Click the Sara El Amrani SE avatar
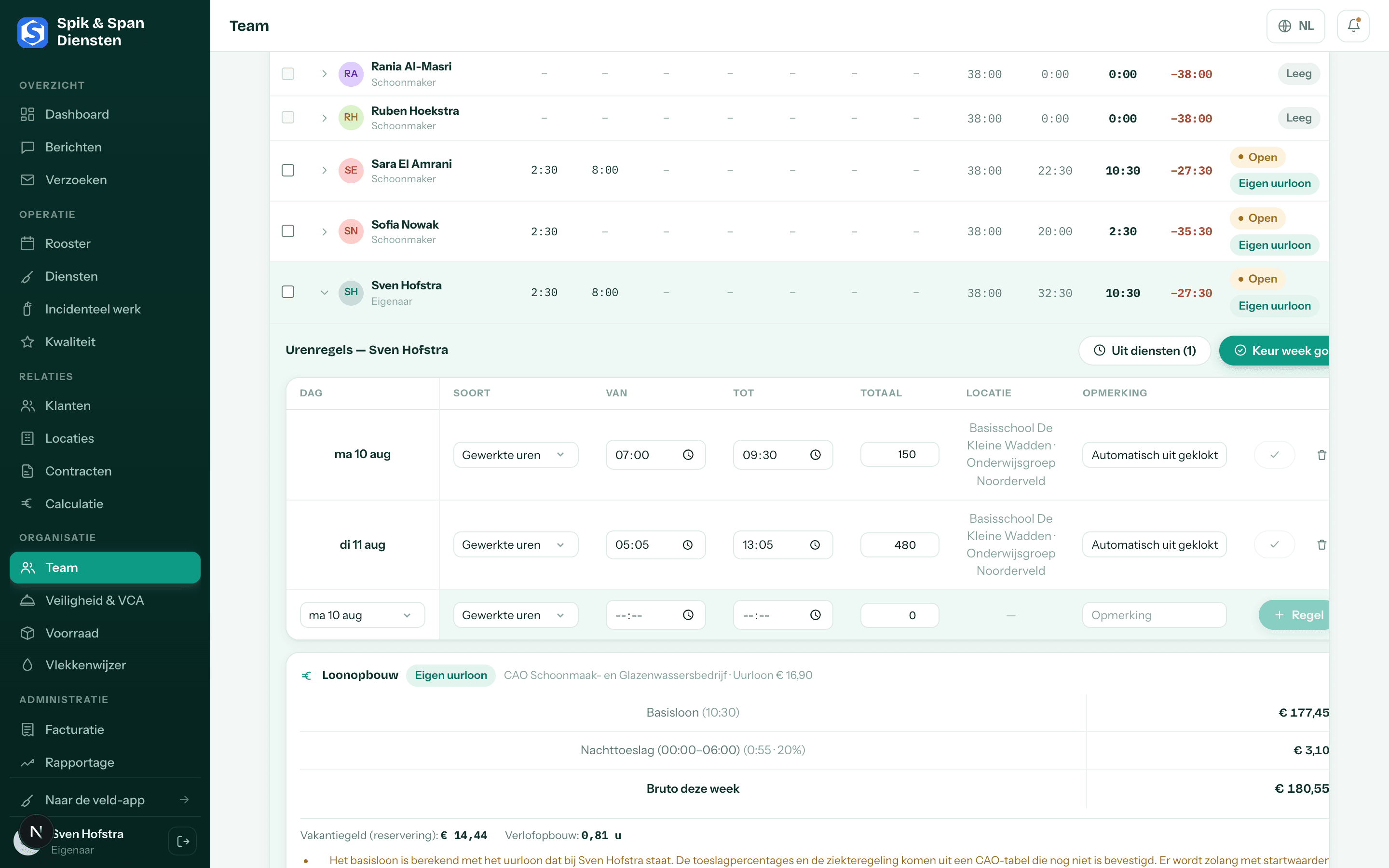 coord(351,170)
